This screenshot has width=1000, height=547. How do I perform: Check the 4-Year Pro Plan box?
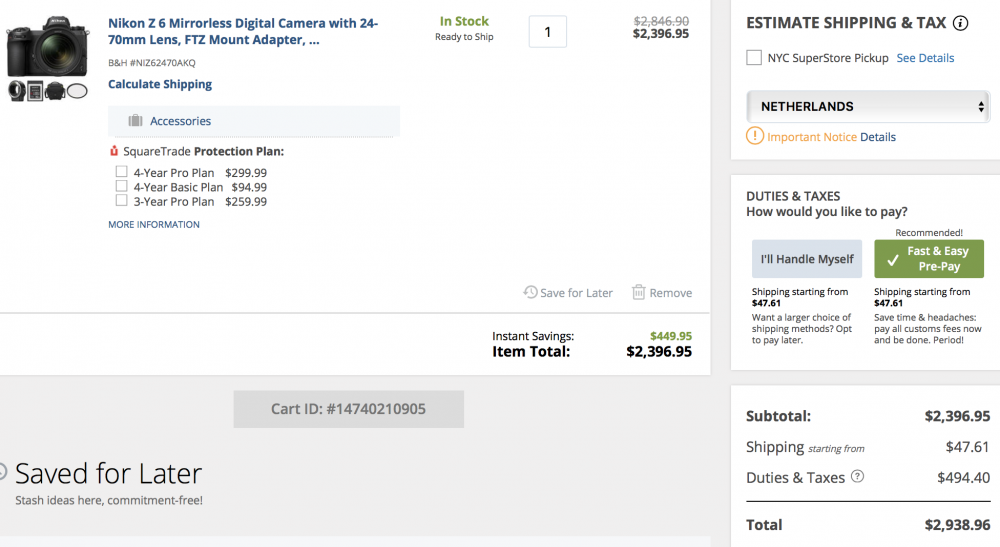click(x=121, y=171)
